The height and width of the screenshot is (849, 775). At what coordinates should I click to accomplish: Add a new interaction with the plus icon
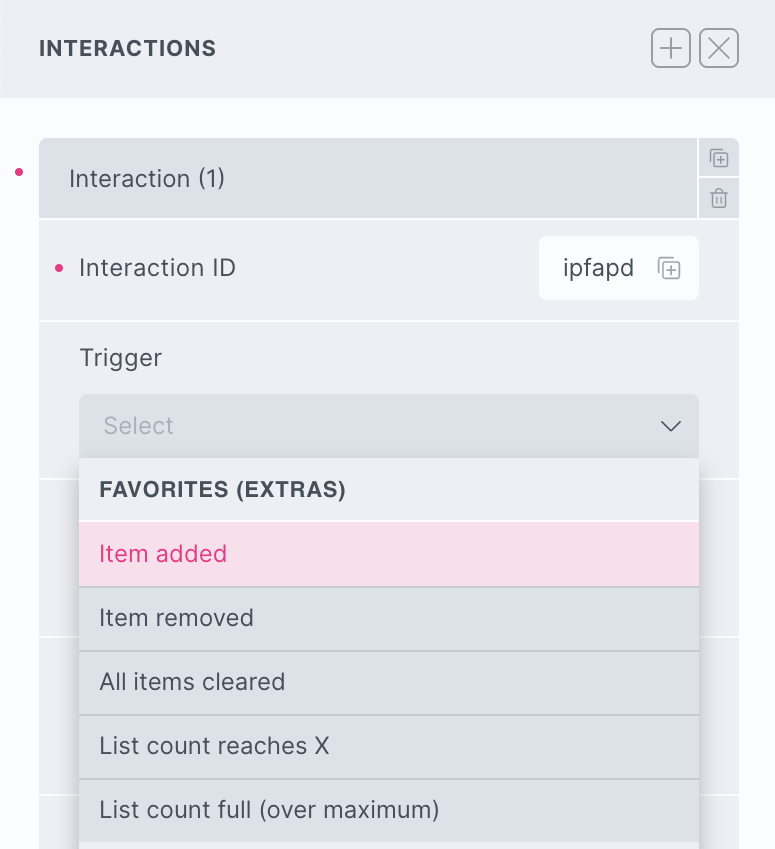pos(671,48)
